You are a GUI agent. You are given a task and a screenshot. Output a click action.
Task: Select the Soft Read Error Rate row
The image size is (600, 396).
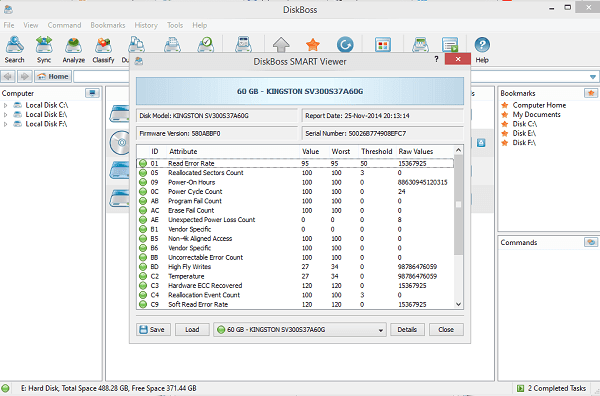pos(295,305)
